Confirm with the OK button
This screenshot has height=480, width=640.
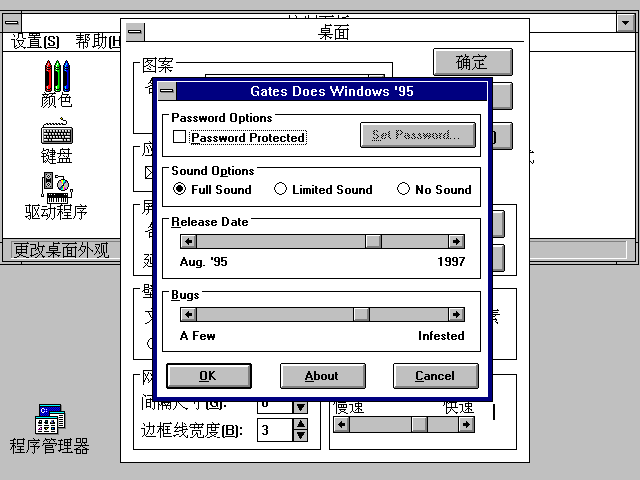[209, 376]
